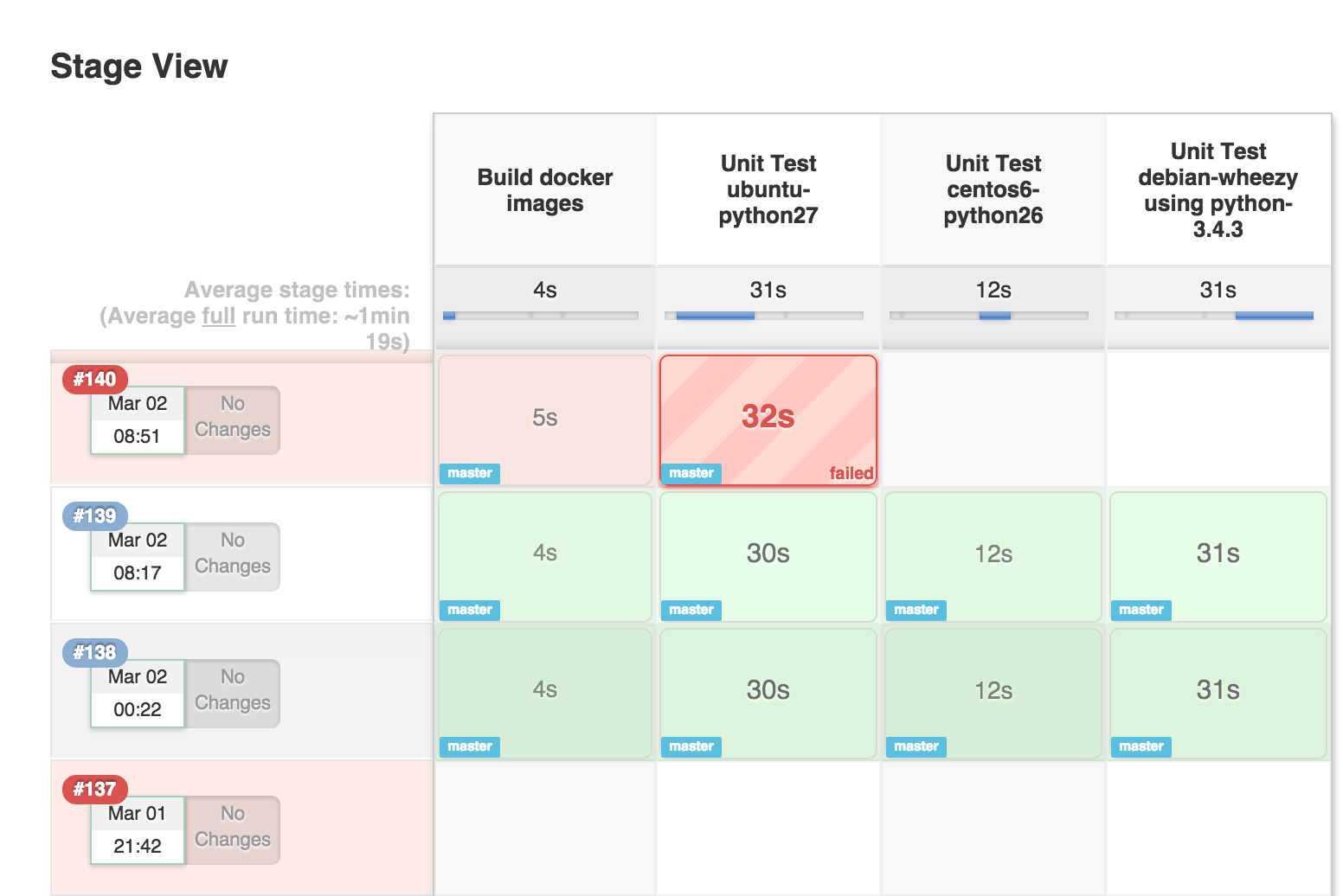Click No Changes indicator for build #137

pyautogui.click(x=231, y=828)
